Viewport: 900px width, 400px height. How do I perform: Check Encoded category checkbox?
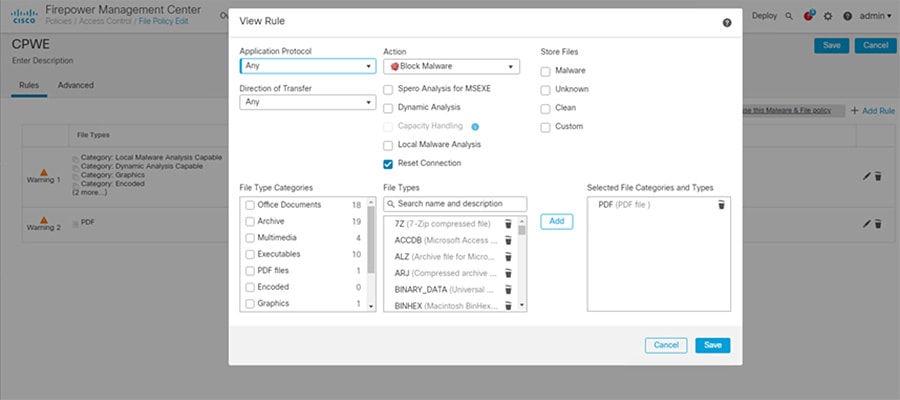250,287
